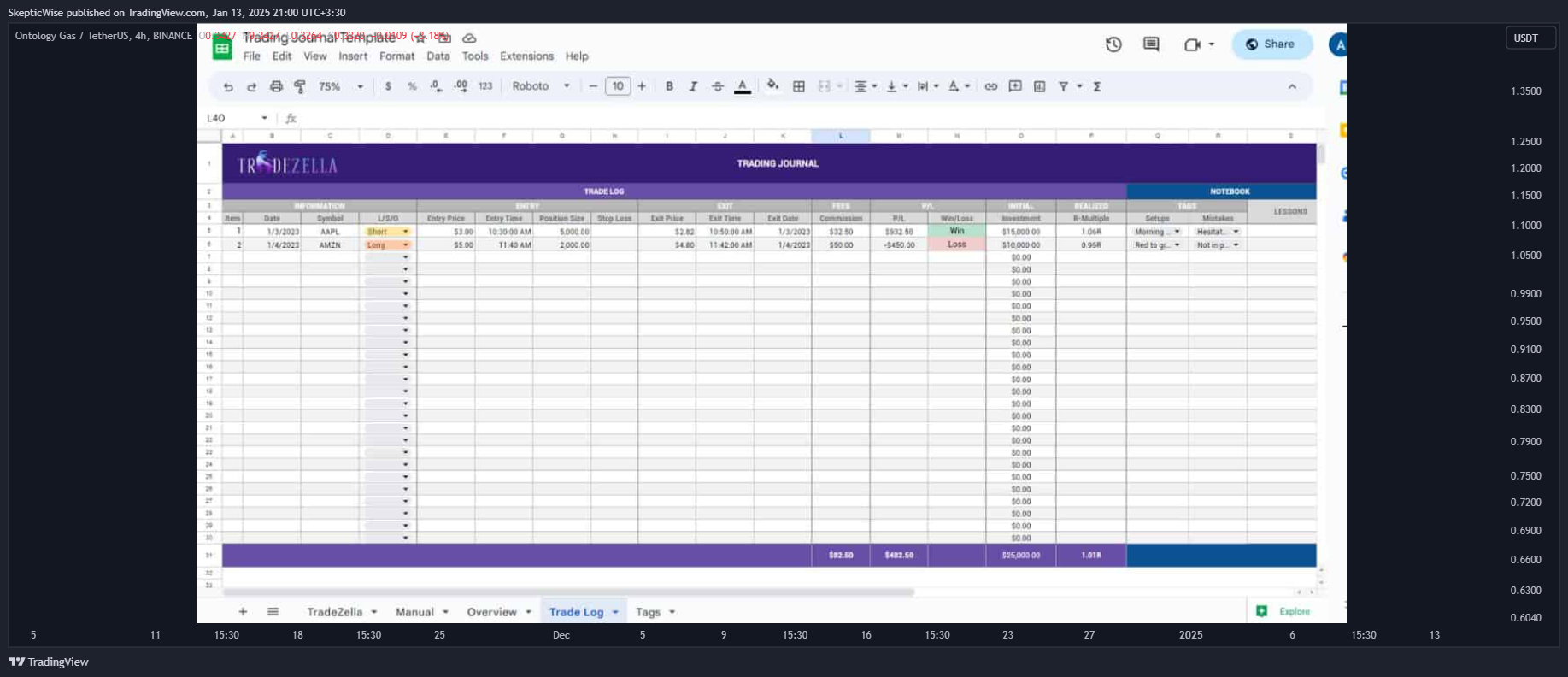Open the Insert menu
The width and height of the screenshot is (1568, 677).
[x=353, y=56]
